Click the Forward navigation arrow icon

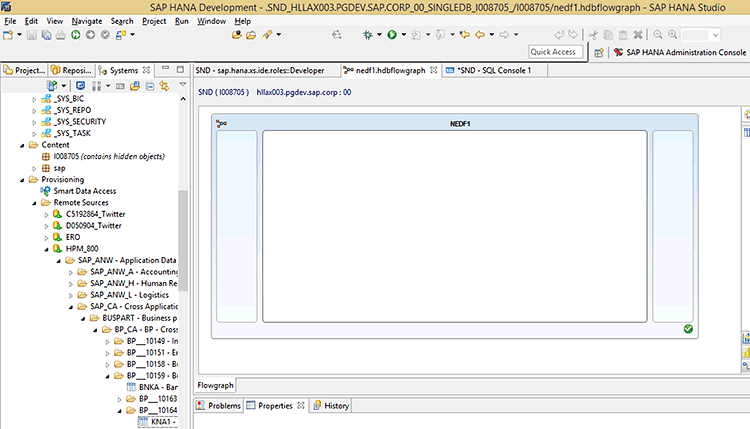pyautogui.click(x=504, y=35)
